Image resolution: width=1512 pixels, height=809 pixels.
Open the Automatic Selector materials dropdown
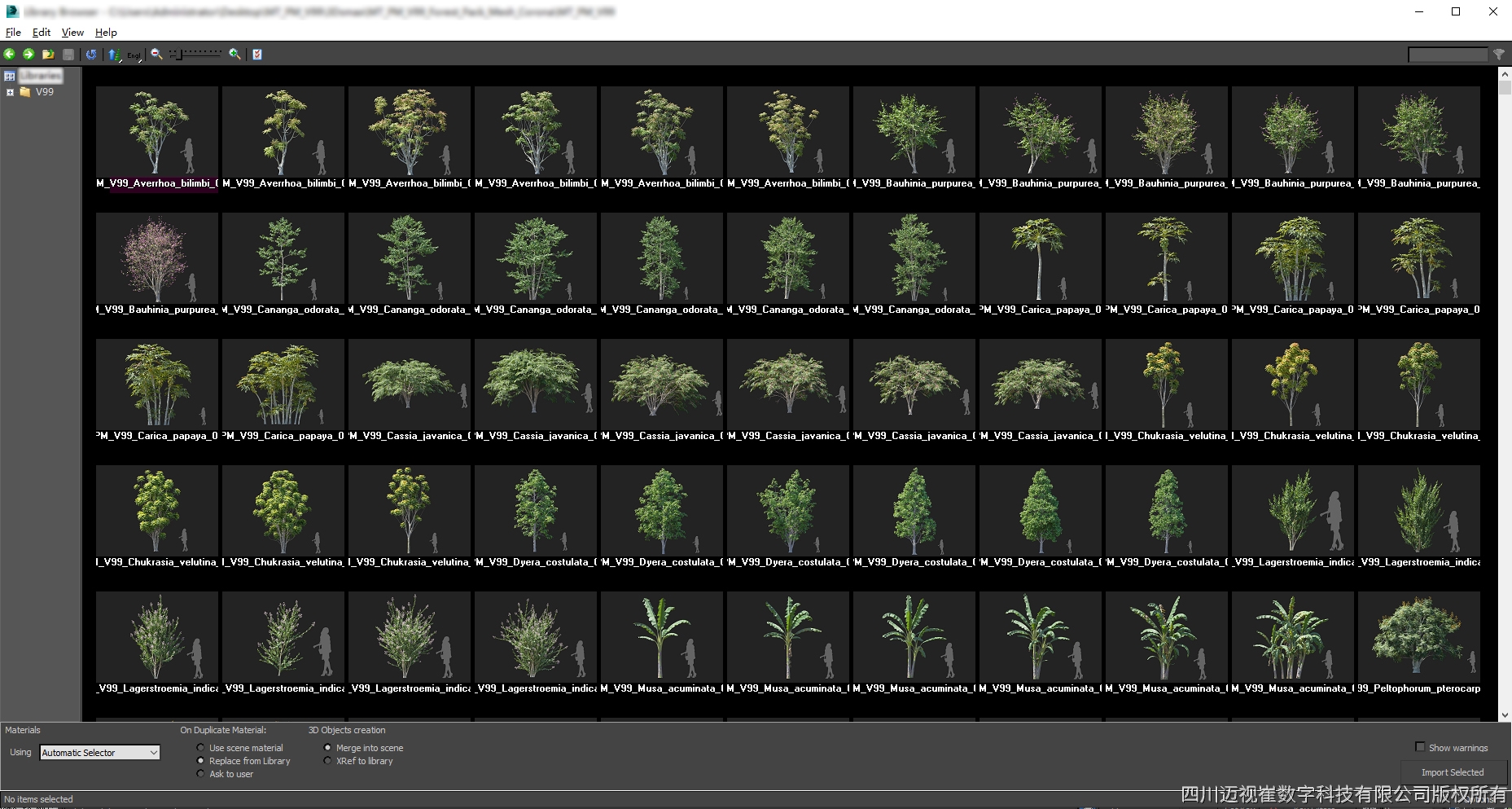pyautogui.click(x=154, y=752)
